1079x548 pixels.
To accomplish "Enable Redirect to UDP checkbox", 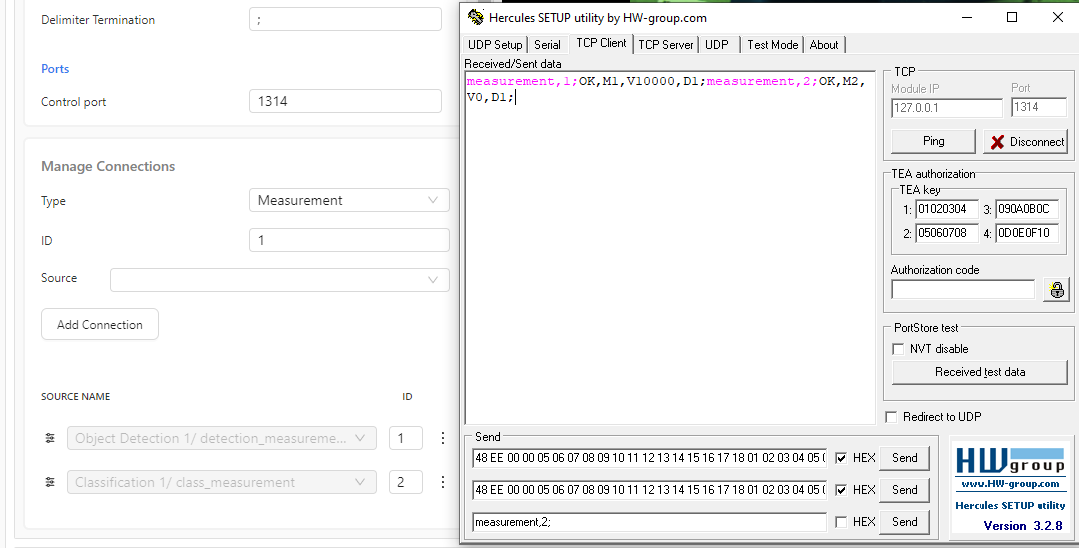I will [891, 417].
